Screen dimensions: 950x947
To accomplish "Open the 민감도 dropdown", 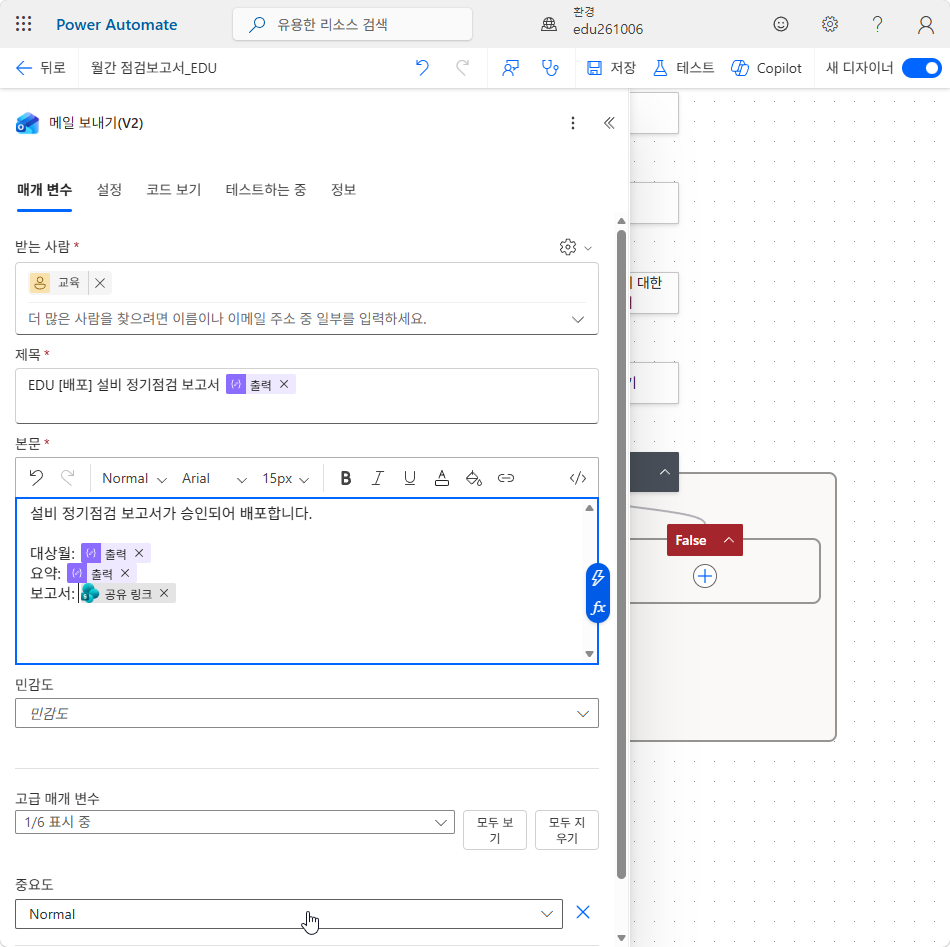I will point(307,714).
